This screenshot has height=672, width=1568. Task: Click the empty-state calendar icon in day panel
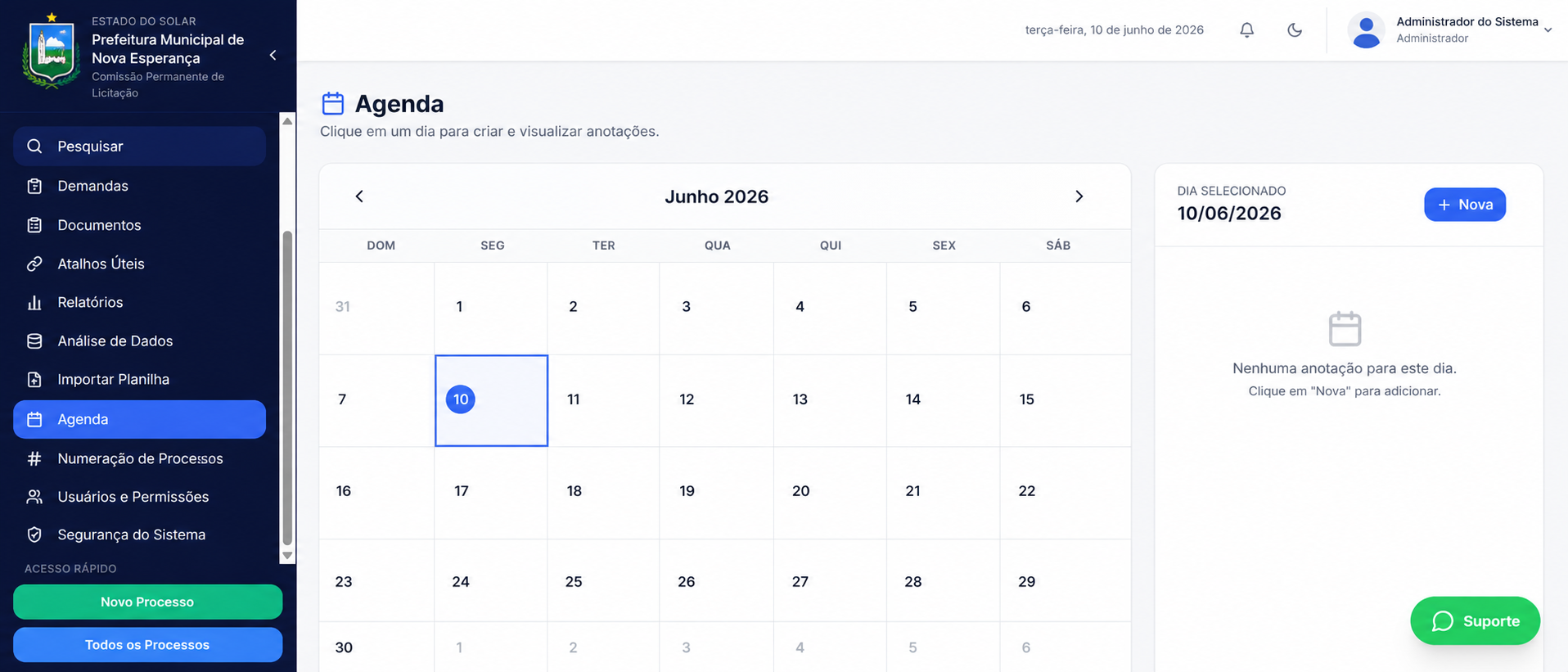[x=1345, y=329]
